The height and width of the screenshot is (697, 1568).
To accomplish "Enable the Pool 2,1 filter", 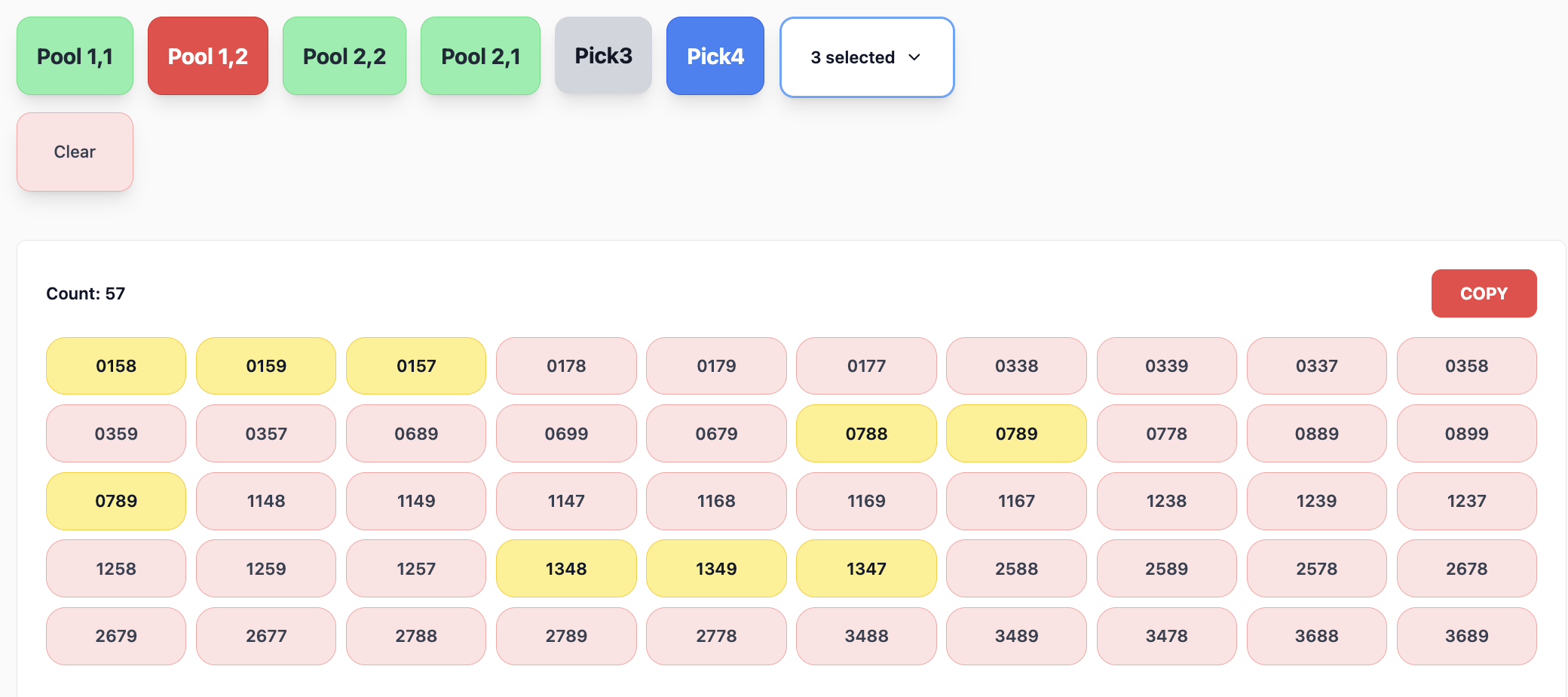I will pyautogui.click(x=480, y=57).
